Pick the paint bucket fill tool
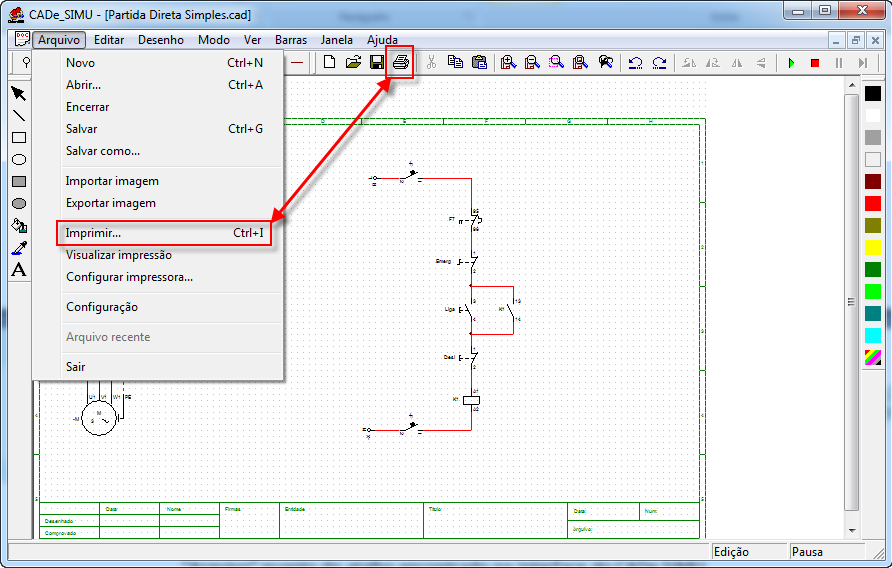This screenshot has height=568, width=892. click(x=18, y=226)
